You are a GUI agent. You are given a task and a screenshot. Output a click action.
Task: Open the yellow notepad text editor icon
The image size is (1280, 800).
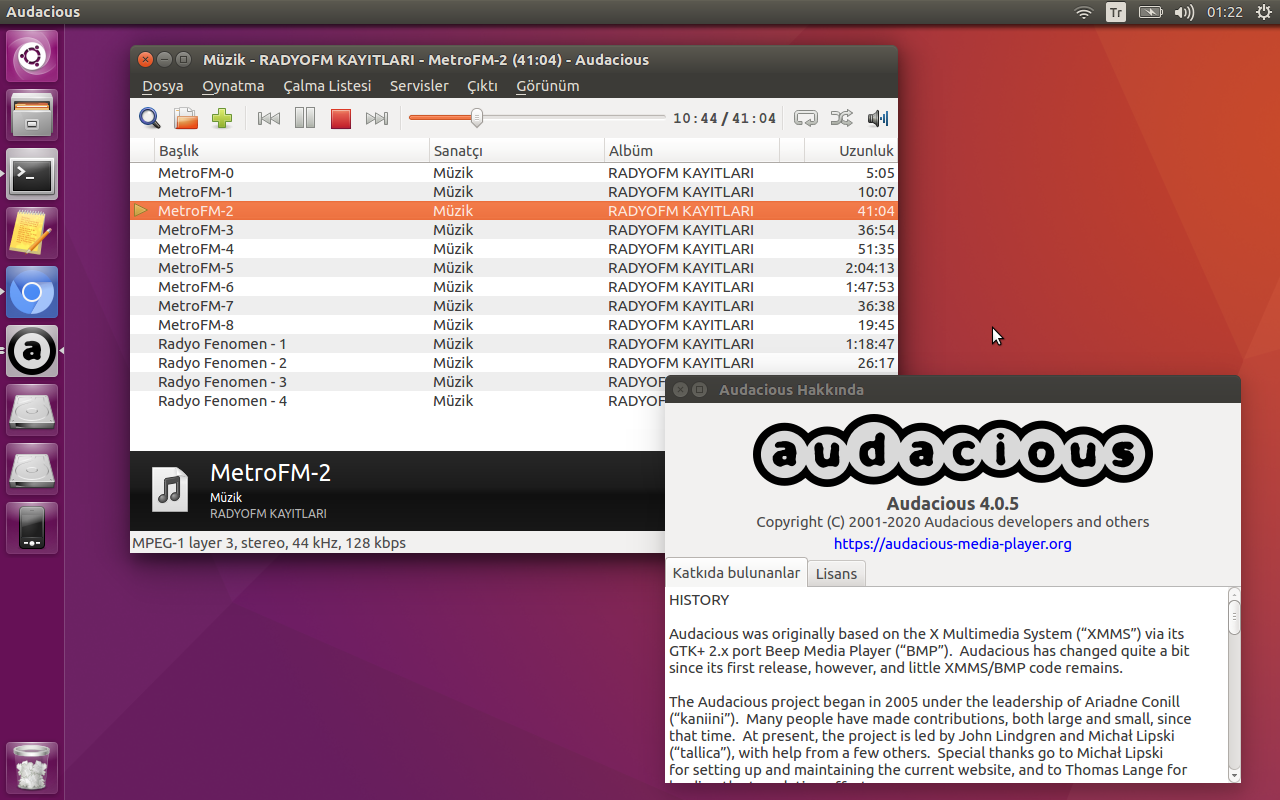[32, 233]
